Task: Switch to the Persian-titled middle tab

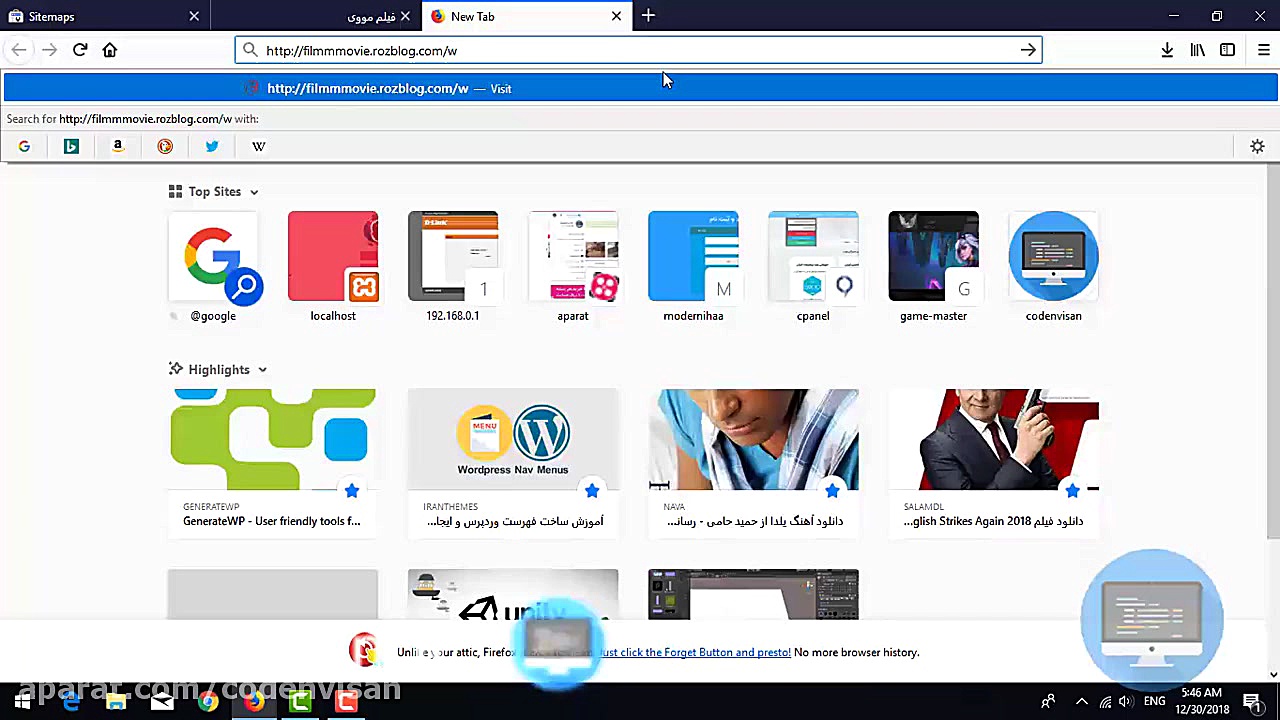Action: (316, 16)
